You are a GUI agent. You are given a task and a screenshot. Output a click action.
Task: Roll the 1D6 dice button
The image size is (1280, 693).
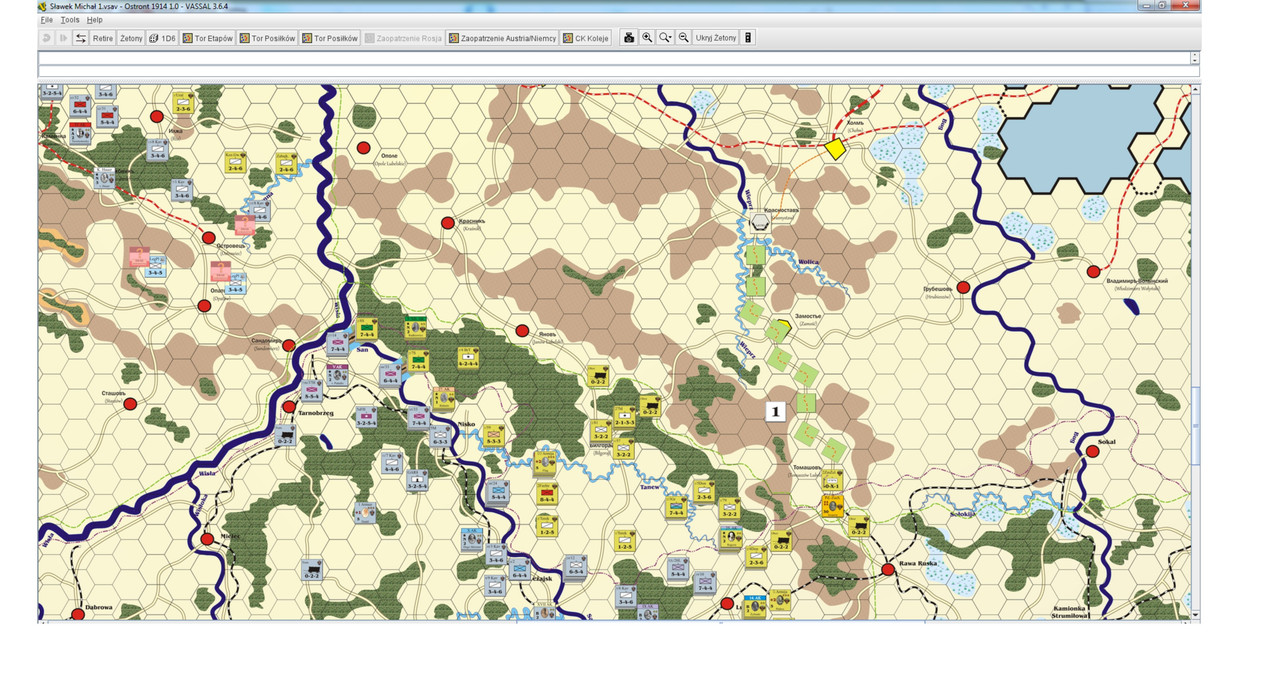[x=162, y=38]
